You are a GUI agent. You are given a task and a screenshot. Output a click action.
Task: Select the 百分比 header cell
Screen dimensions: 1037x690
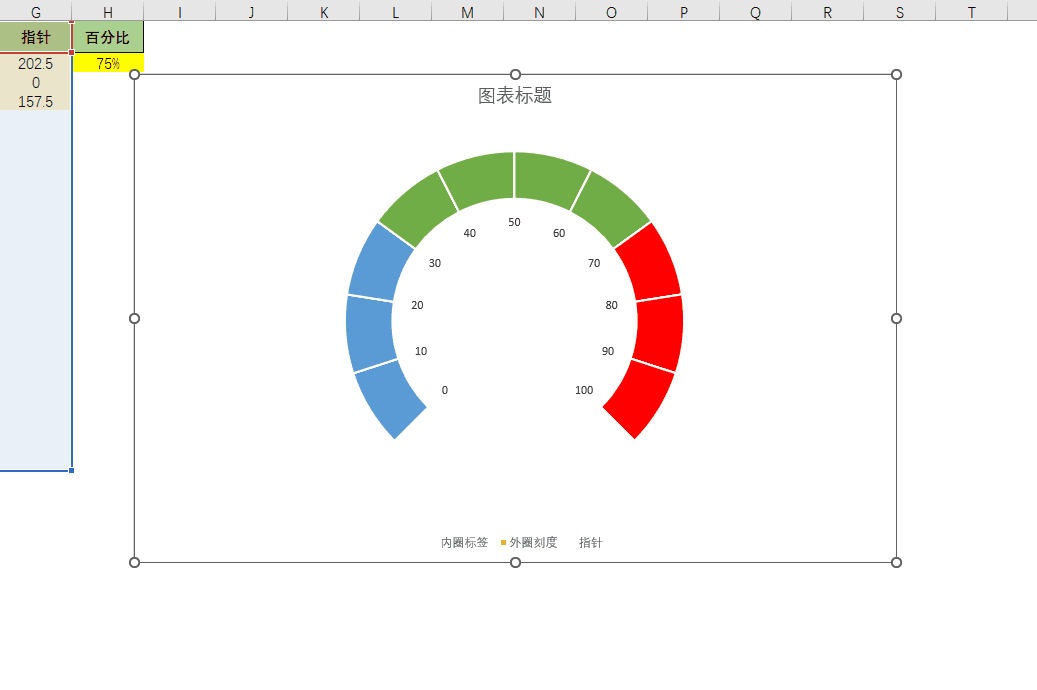point(108,38)
